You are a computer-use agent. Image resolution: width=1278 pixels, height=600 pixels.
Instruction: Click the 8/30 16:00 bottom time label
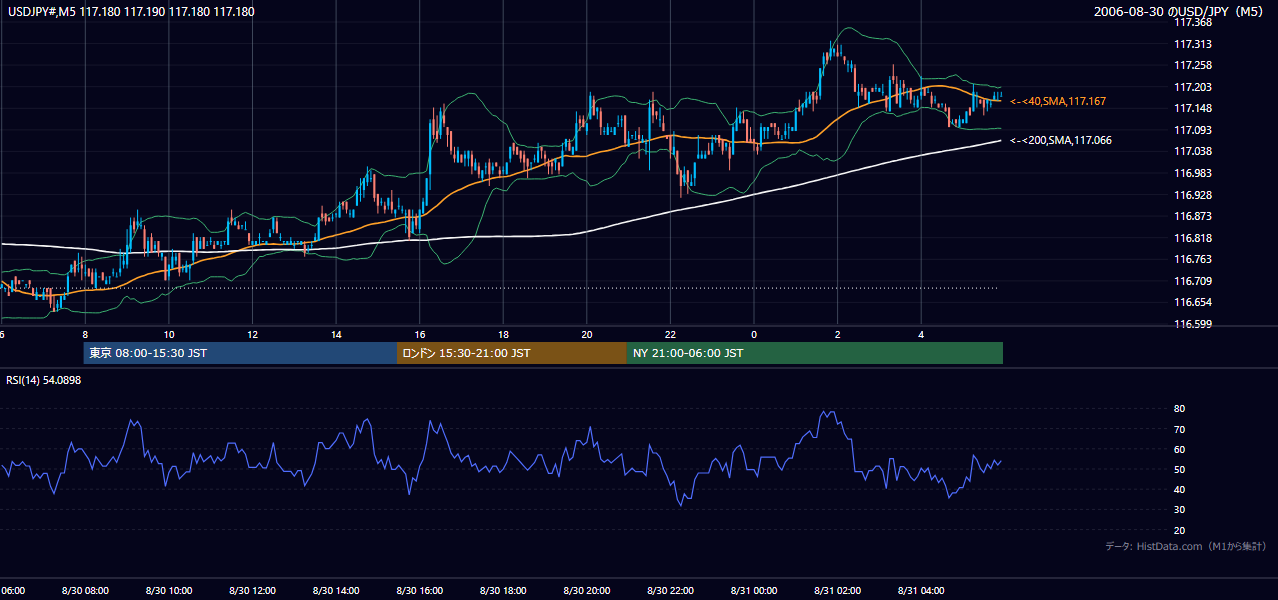[420, 590]
